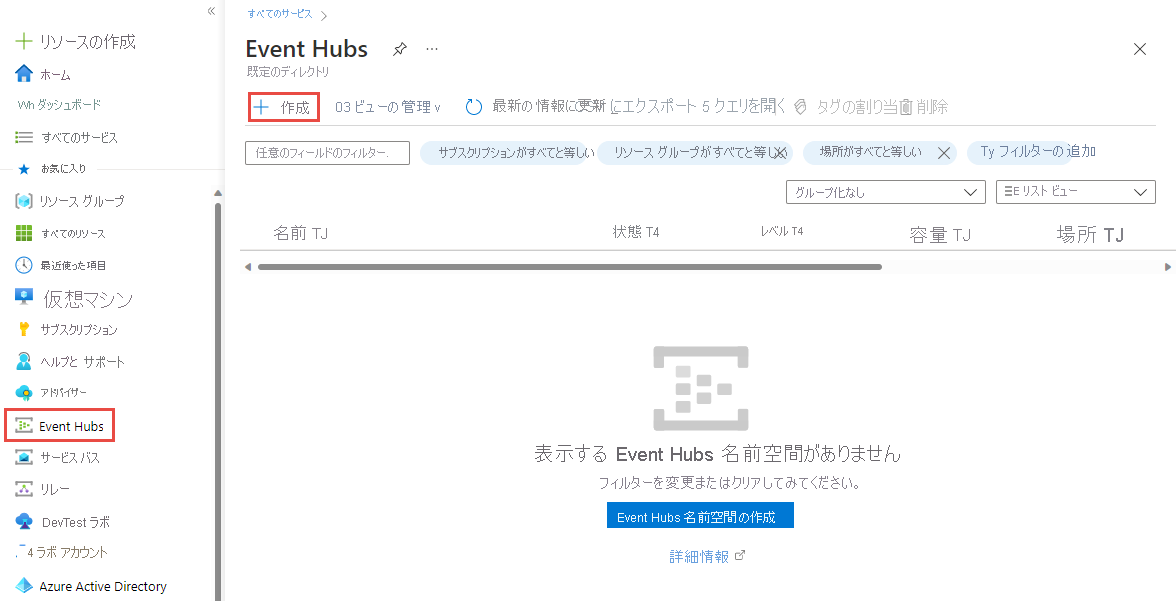
Task: Click the サブスクリプションがすべてと等しい filter pill
Action: pyautogui.click(x=507, y=153)
